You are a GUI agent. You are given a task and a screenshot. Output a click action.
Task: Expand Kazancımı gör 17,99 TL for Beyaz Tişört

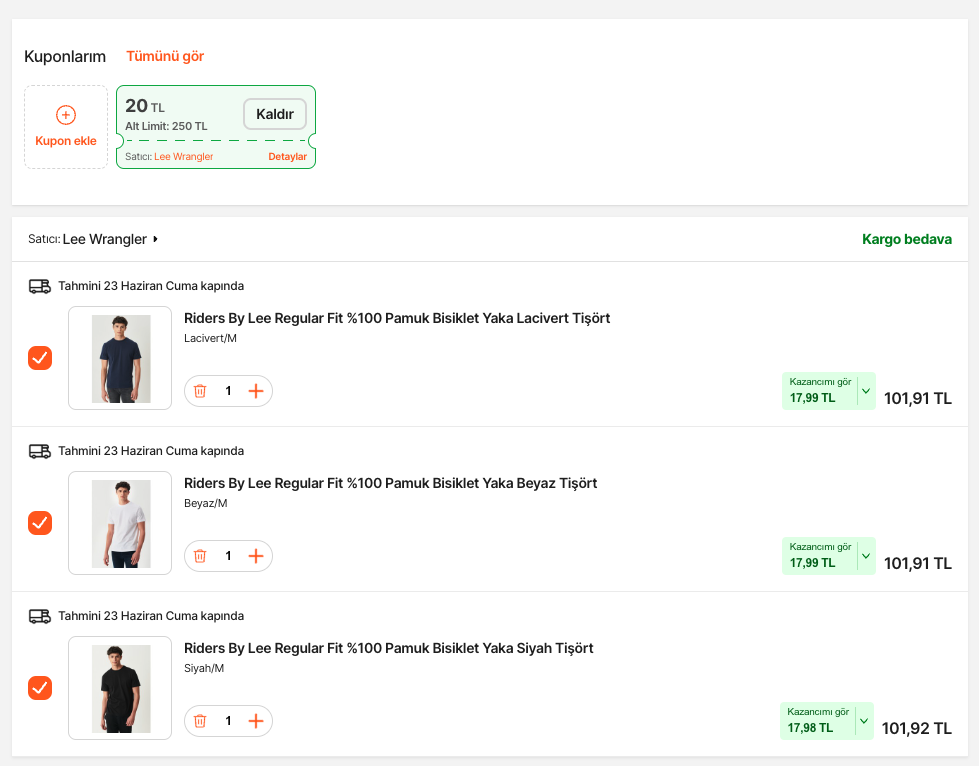click(x=829, y=556)
